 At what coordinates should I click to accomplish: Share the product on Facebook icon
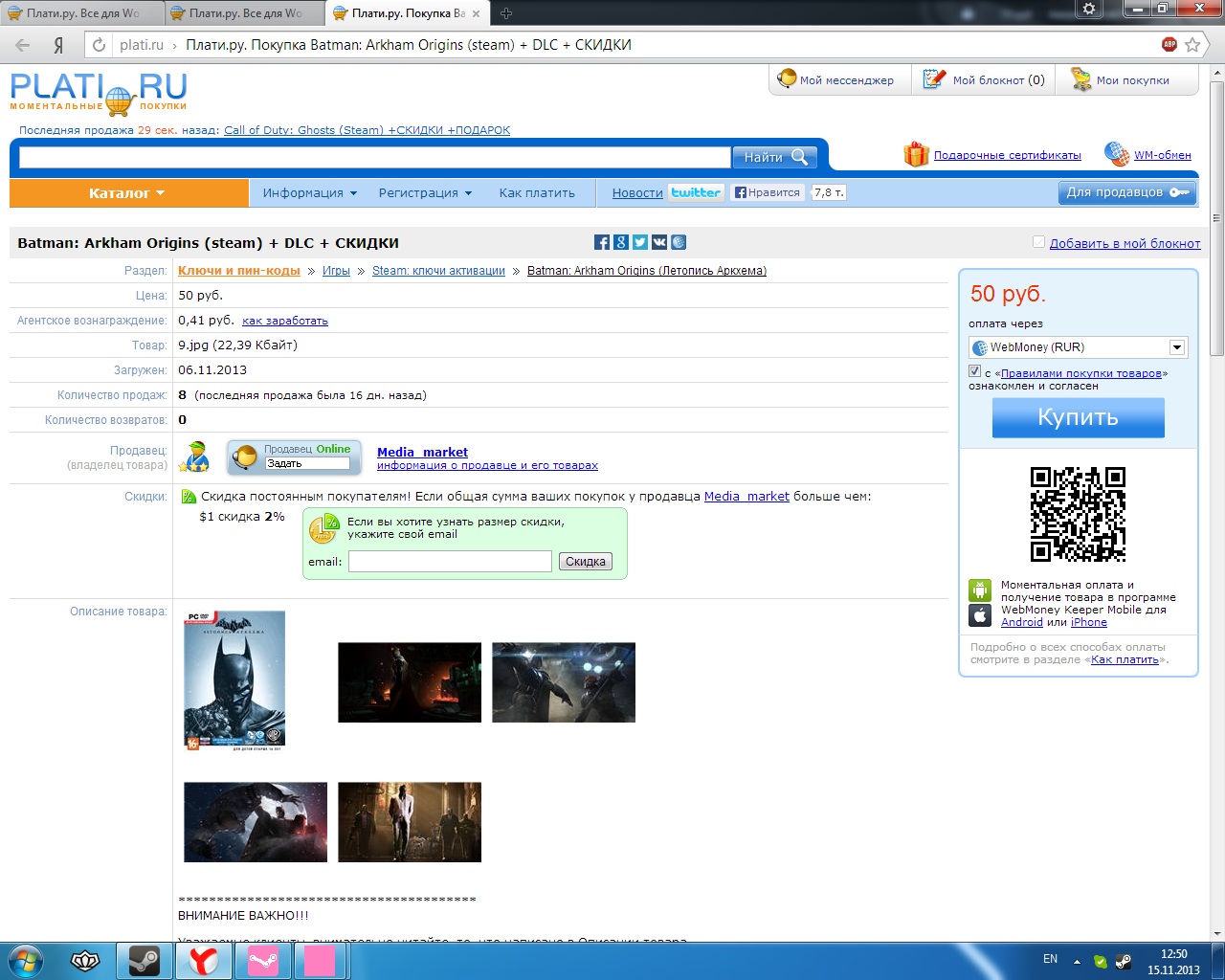pos(602,243)
